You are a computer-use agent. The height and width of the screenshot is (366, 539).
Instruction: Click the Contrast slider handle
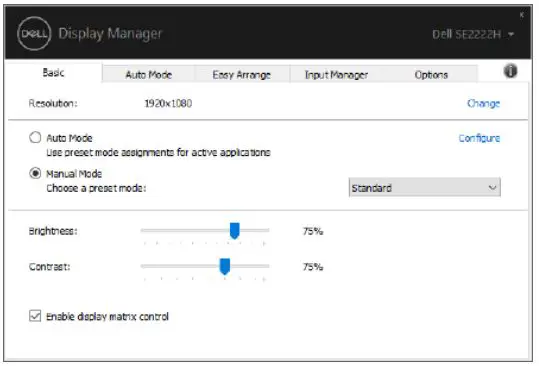point(224,266)
